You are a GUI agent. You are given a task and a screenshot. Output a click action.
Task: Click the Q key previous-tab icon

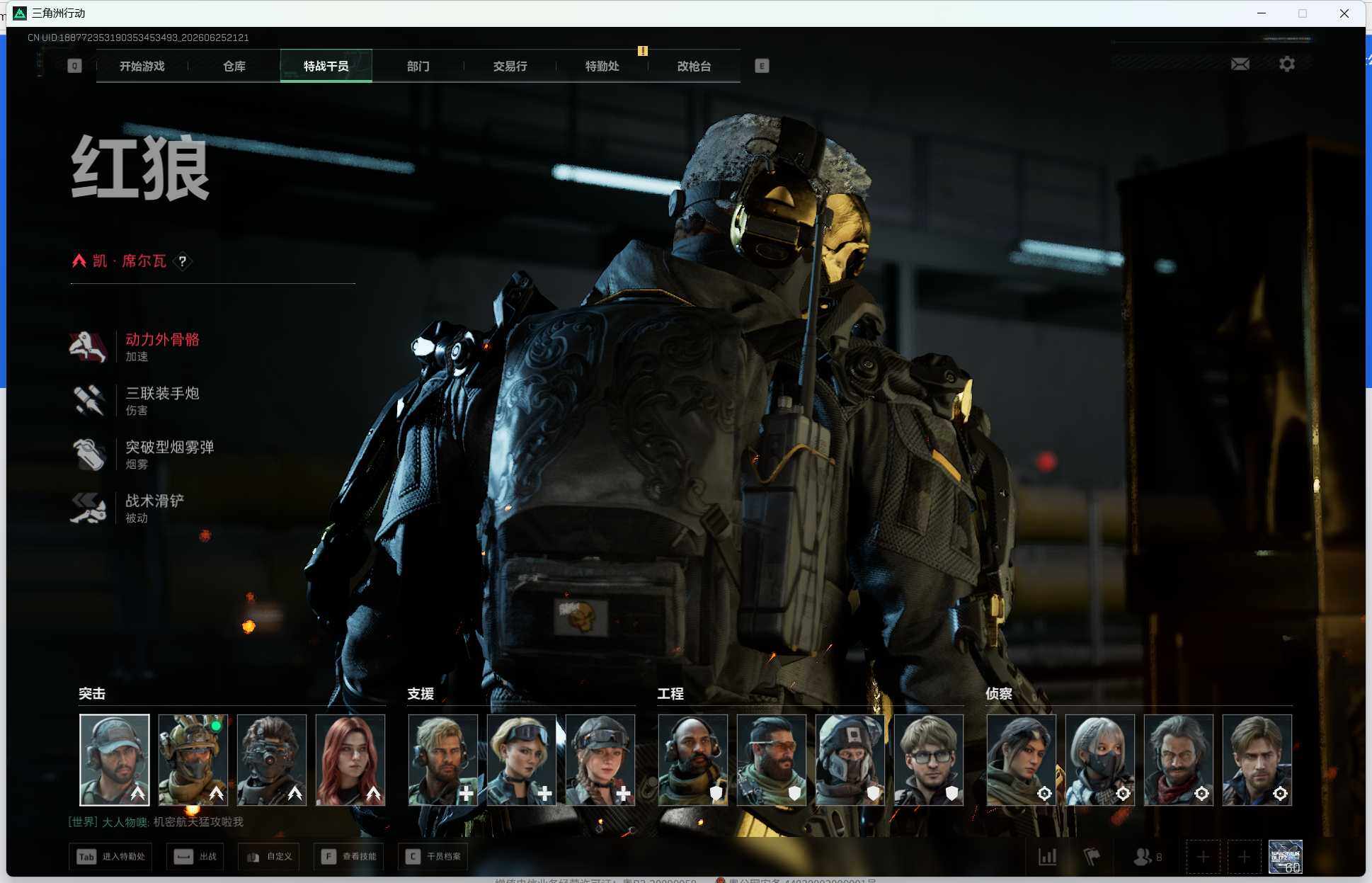(x=74, y=66)
